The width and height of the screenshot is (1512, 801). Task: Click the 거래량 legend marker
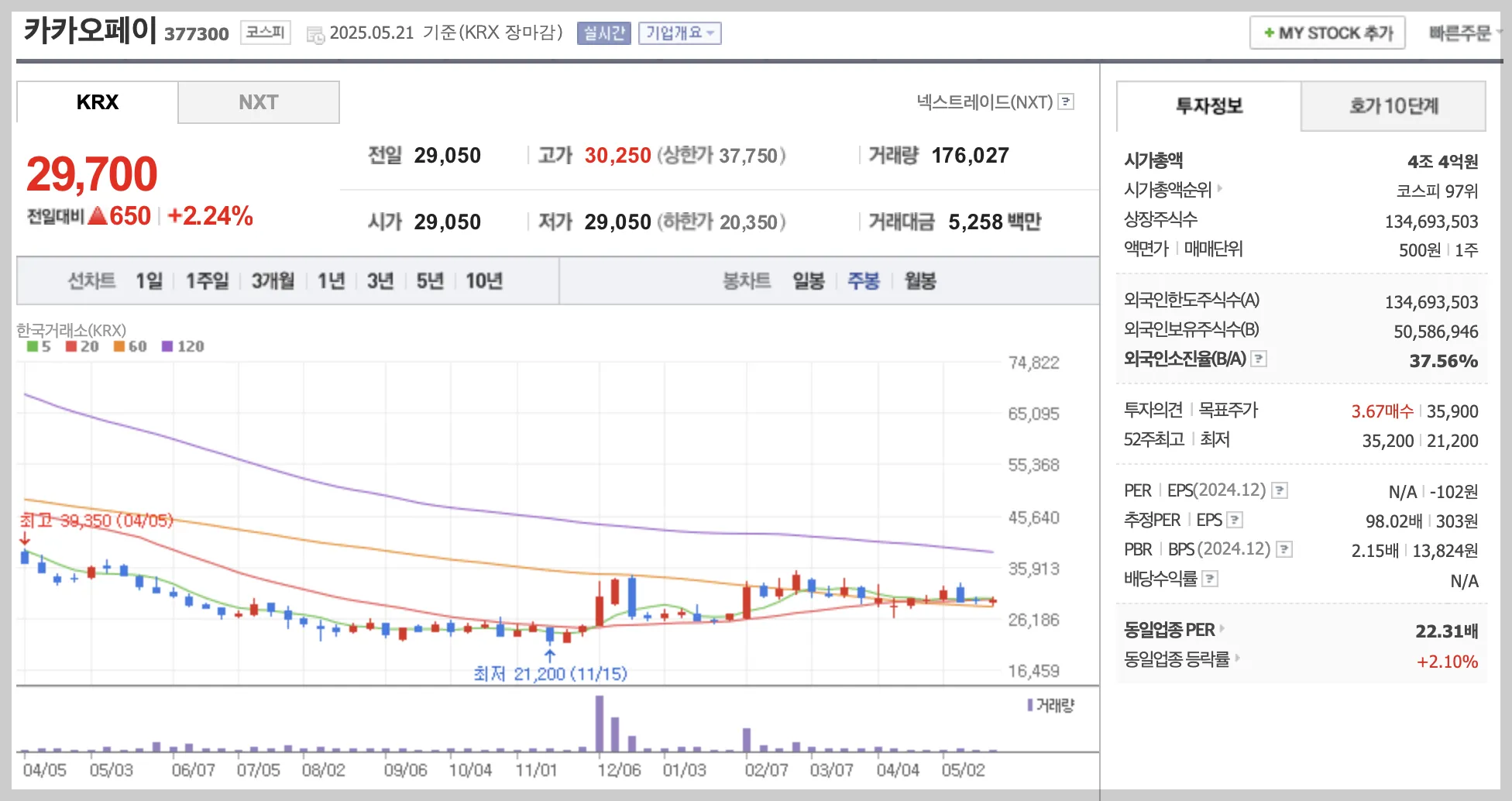(x=1030, y=705)
